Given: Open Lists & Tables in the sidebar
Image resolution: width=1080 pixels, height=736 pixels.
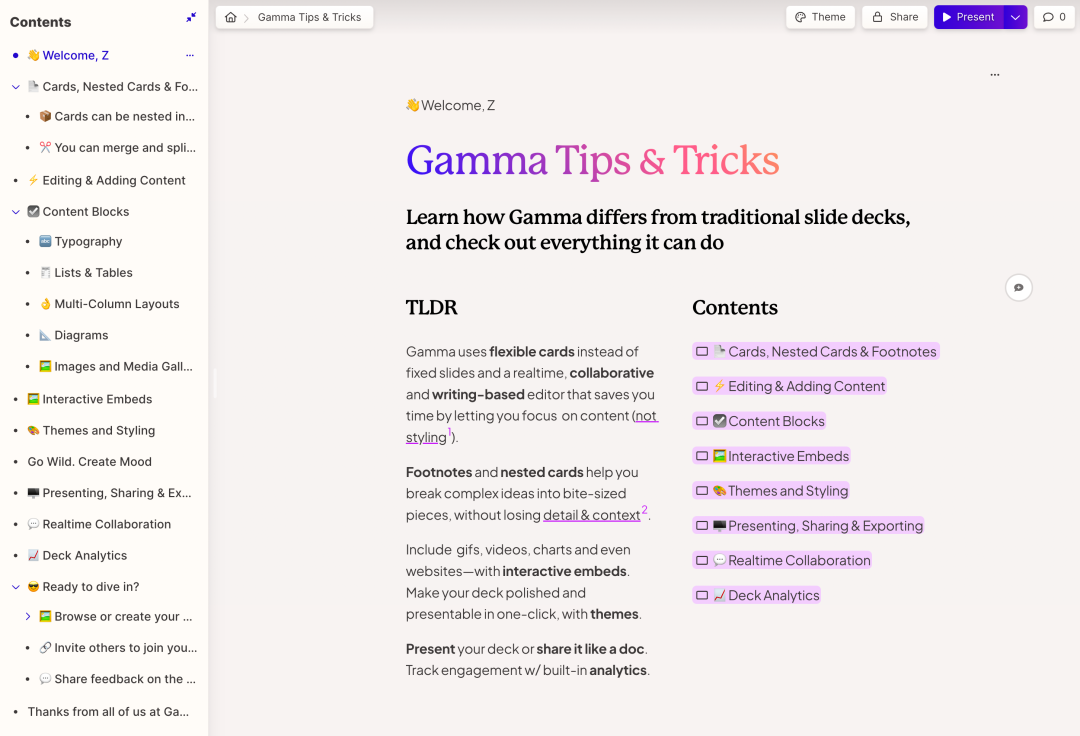Looking at the screenshot, I should tap(85, 273).
